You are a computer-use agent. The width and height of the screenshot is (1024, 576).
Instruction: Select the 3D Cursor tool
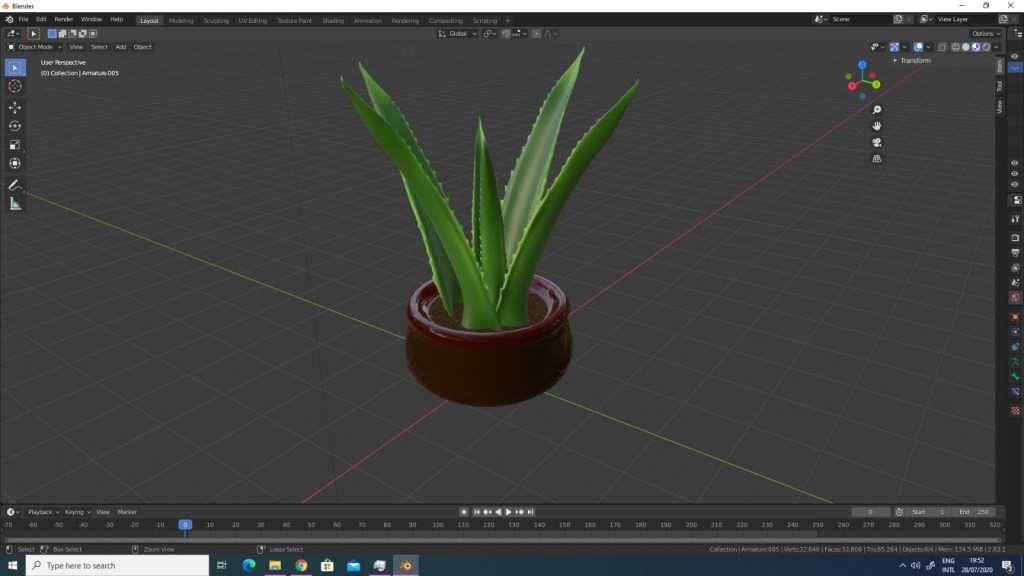(x=15, y=86)
